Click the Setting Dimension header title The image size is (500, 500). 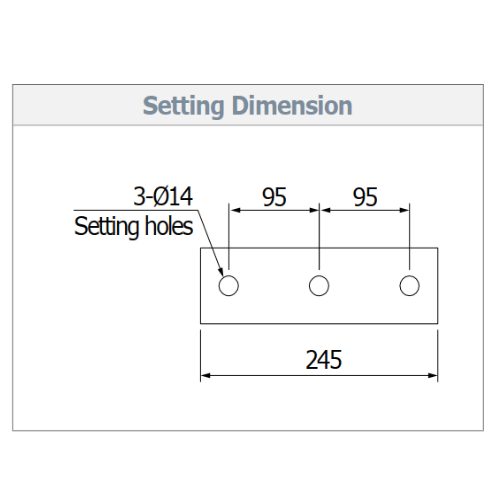pos(247,106)
